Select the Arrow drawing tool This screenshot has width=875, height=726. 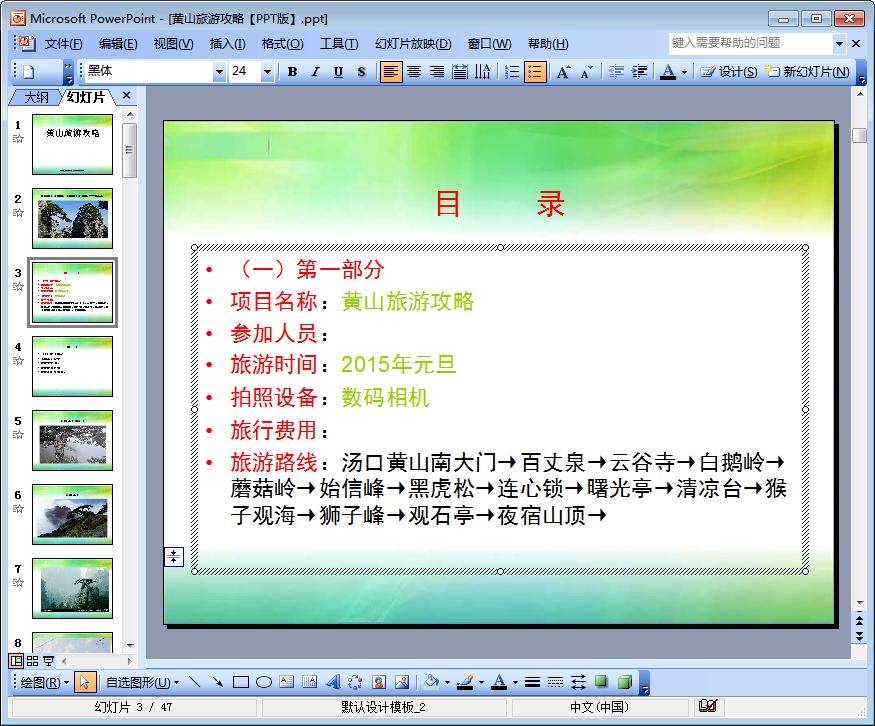tap(218, 682)
